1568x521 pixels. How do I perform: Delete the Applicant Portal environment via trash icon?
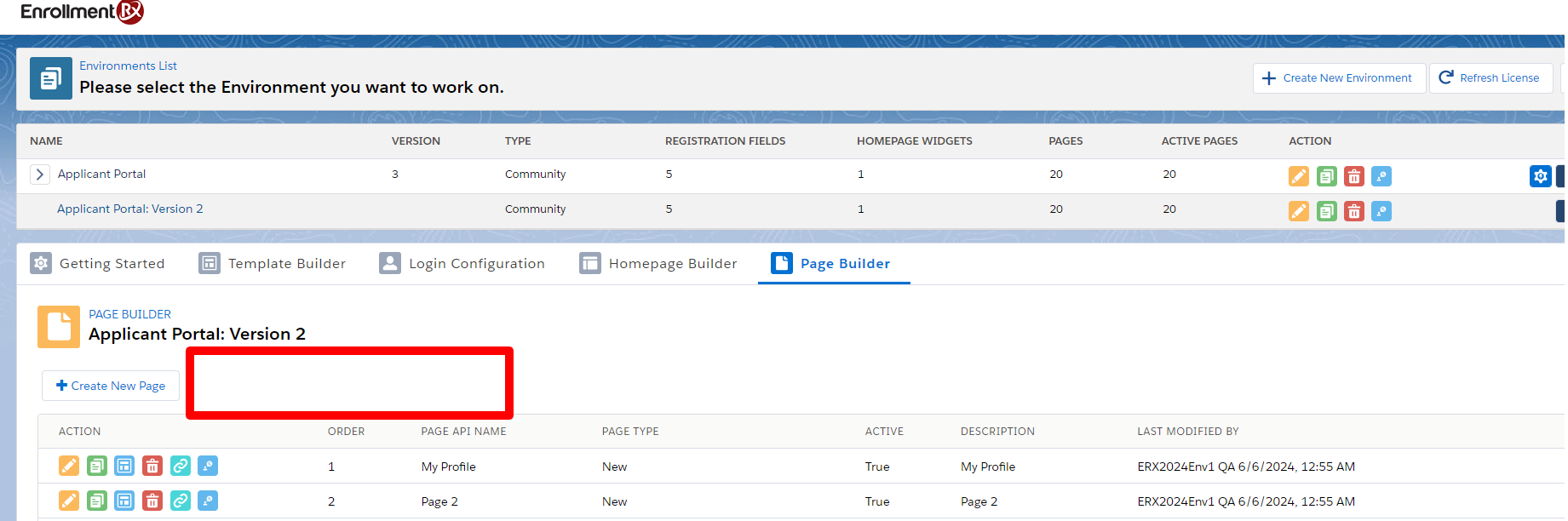1353,176
